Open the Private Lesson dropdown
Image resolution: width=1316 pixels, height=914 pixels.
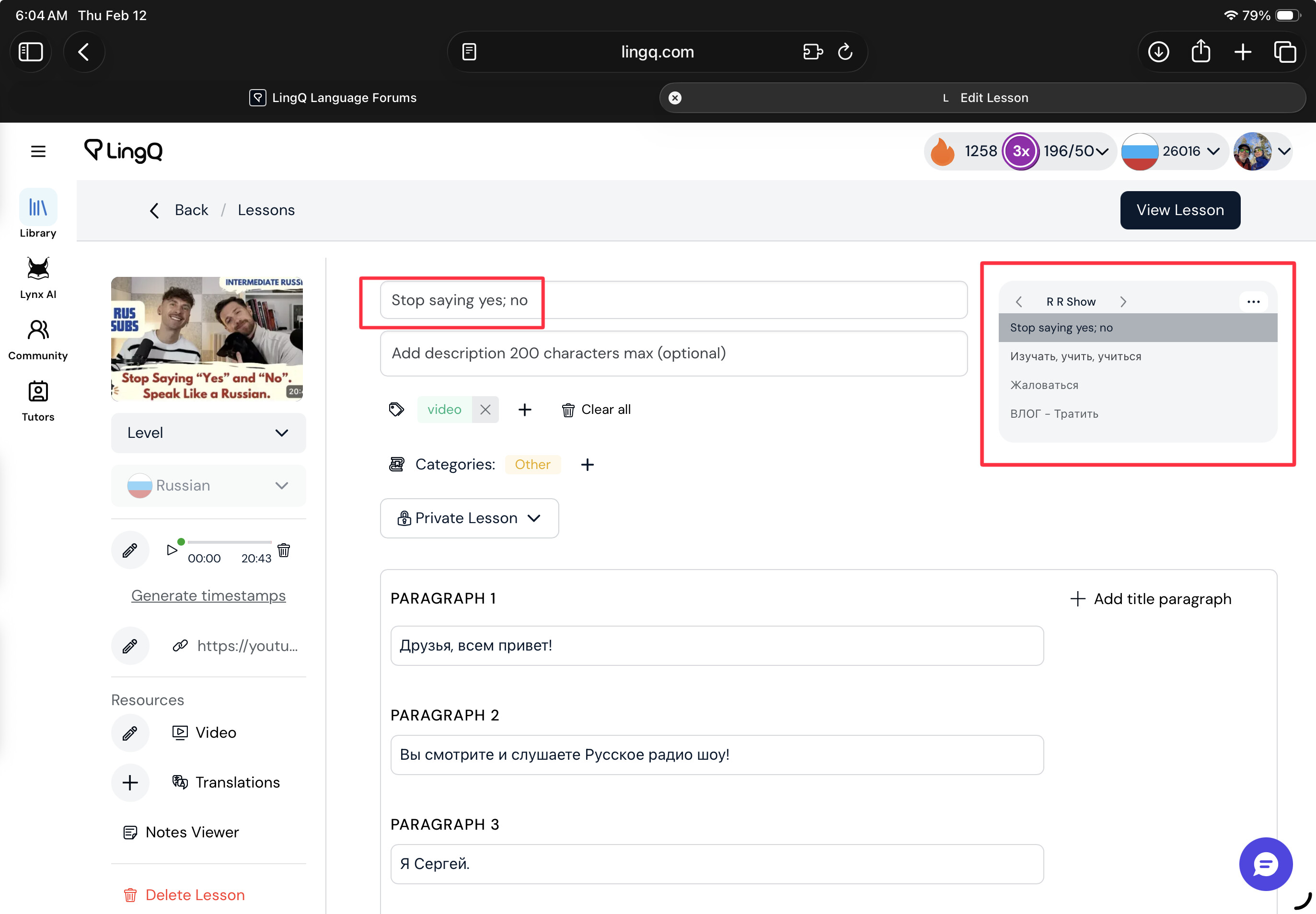click(469, 518)
